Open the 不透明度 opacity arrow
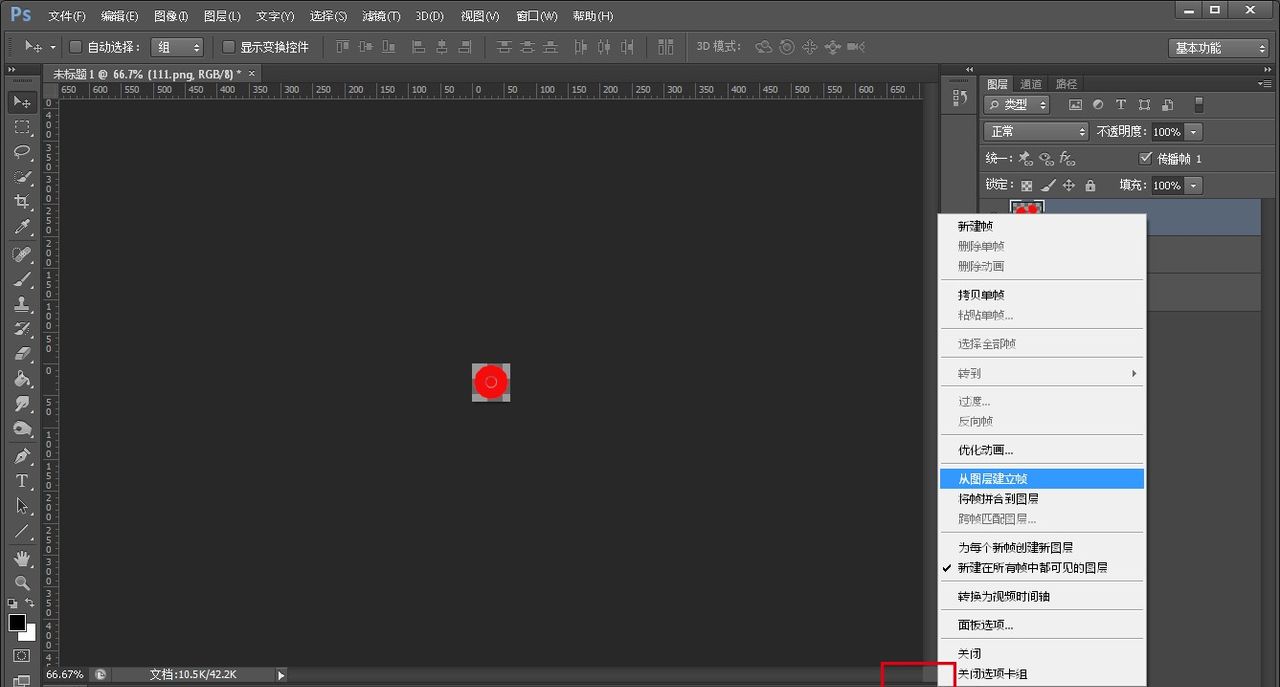 pos(1194,132)
